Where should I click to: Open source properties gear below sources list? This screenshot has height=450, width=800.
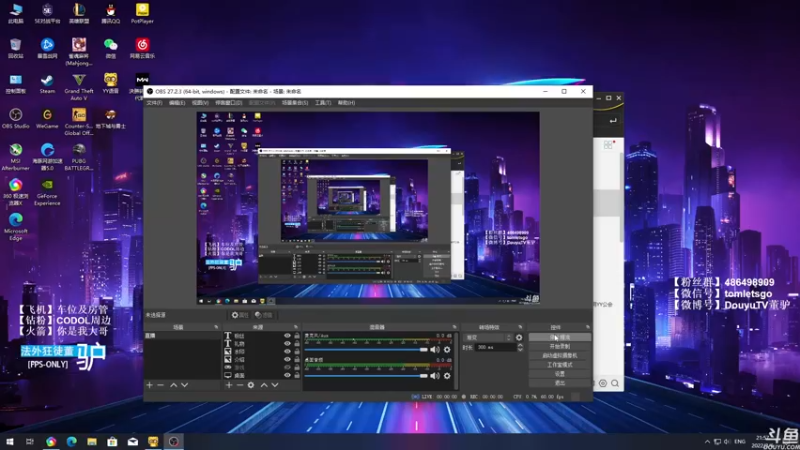(x=251, y=385)
